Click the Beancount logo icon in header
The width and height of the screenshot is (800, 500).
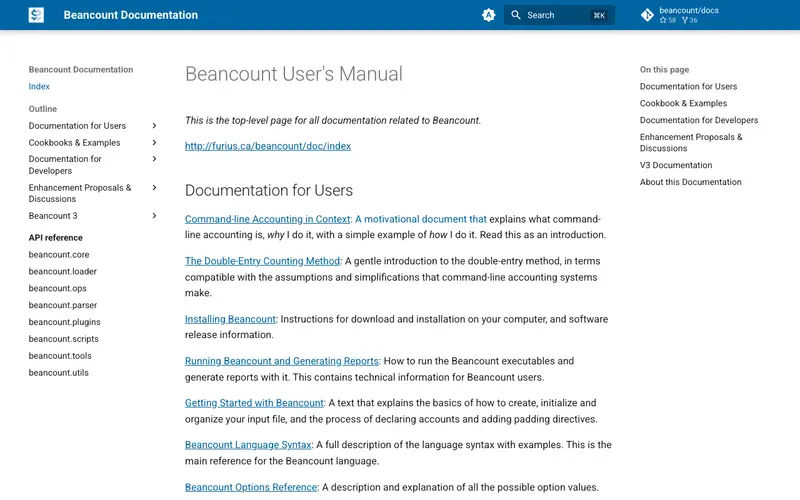click(x=36, y=15)
